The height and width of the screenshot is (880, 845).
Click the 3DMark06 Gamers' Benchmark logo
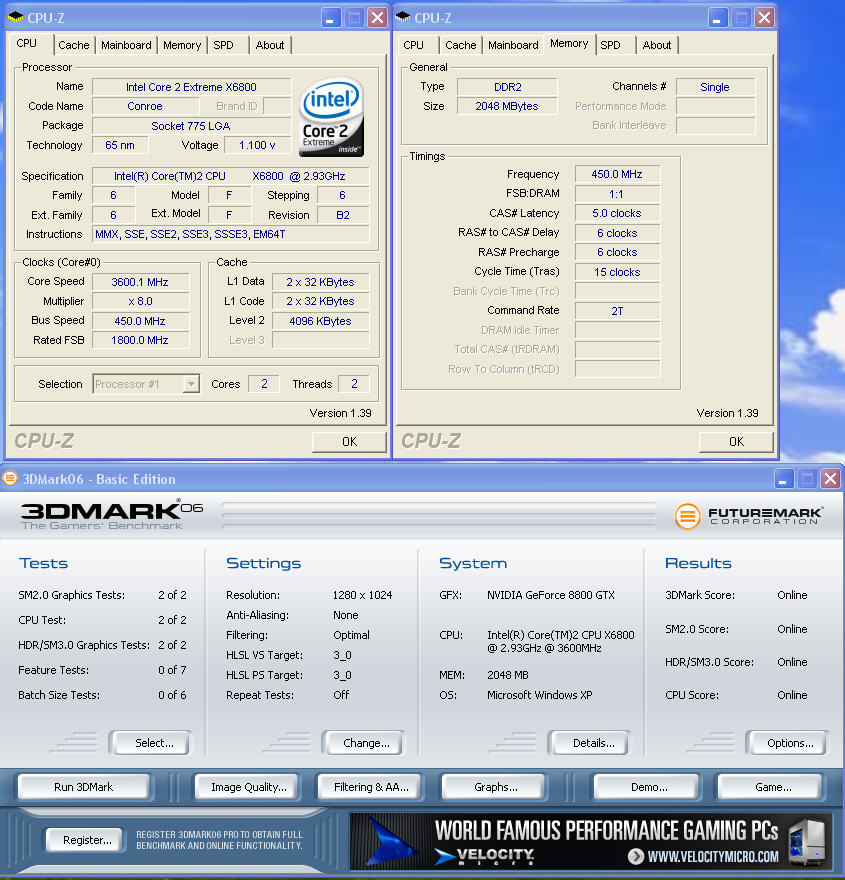pyautogui.click(x=112, y=515)
